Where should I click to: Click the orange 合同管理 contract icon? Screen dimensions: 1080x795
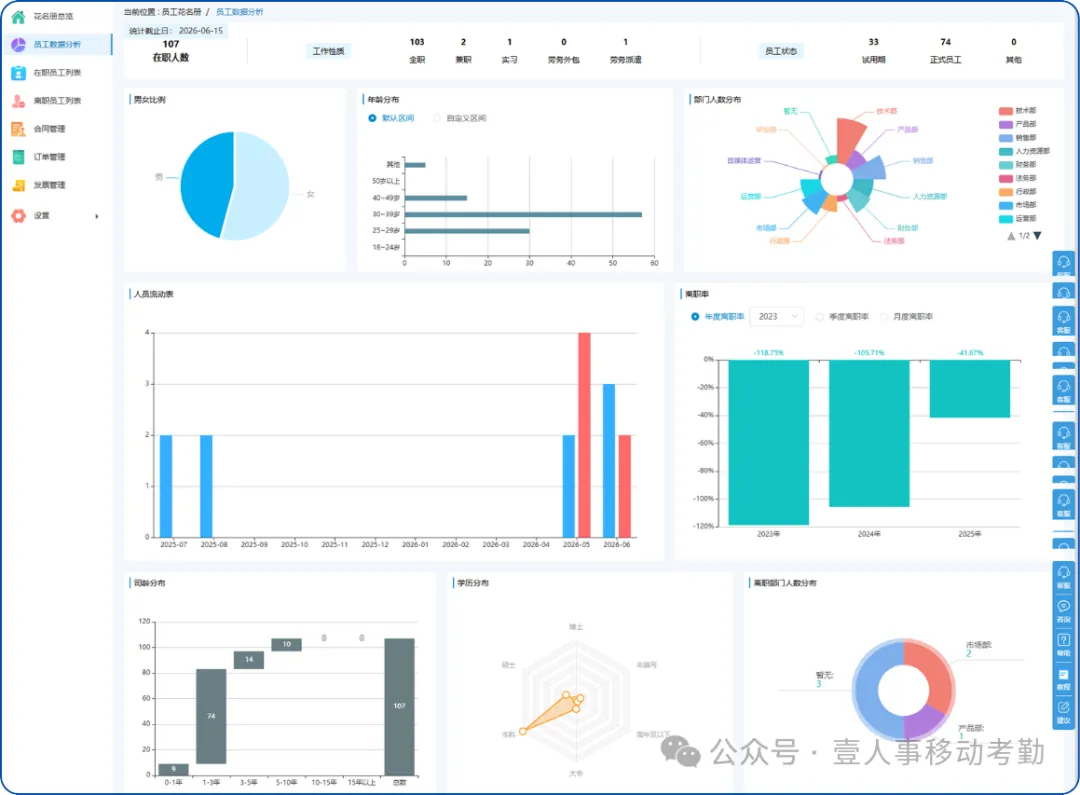[19, 129]
